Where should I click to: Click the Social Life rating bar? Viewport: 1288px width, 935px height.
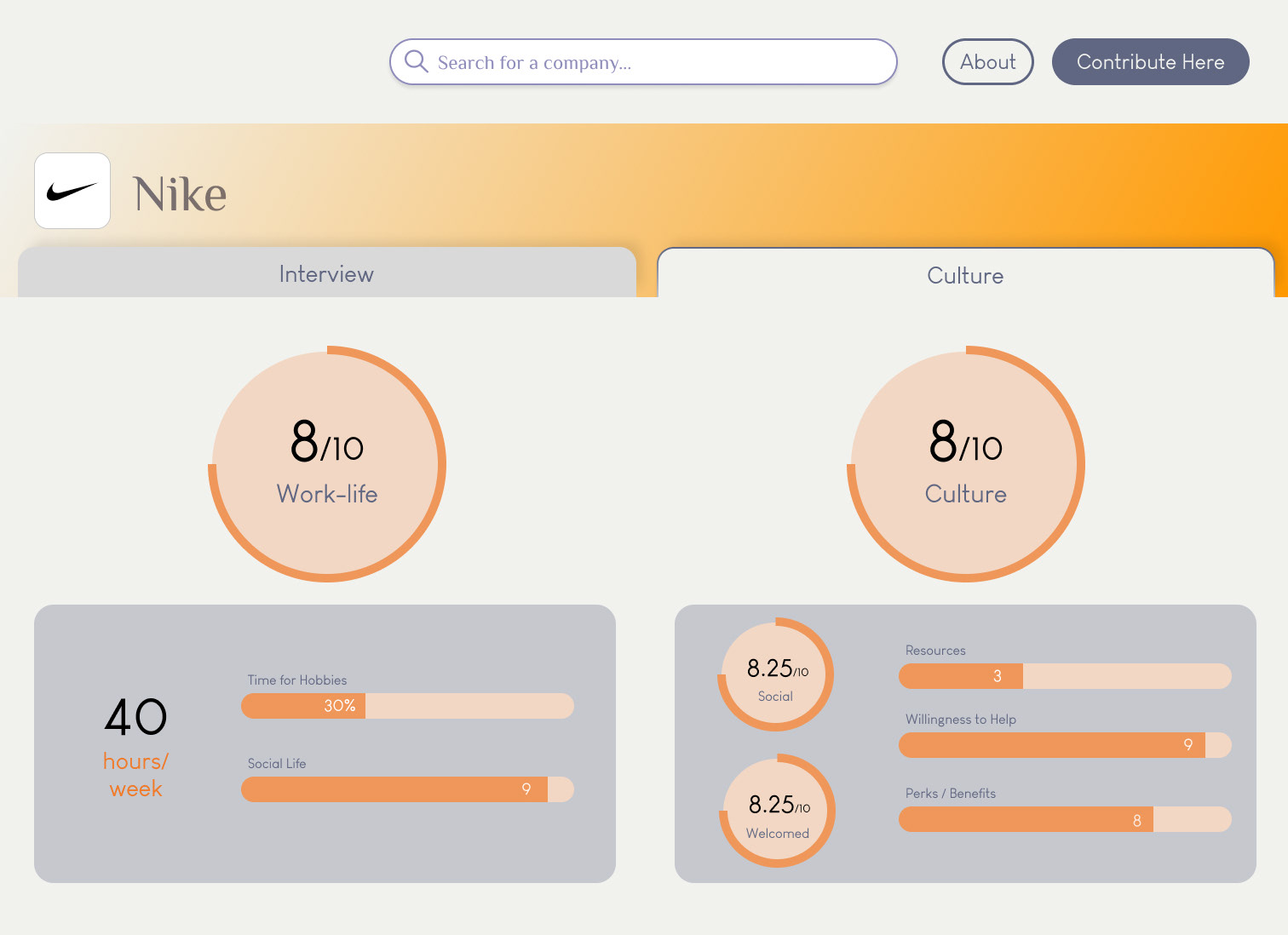click(x=407, y=789)
